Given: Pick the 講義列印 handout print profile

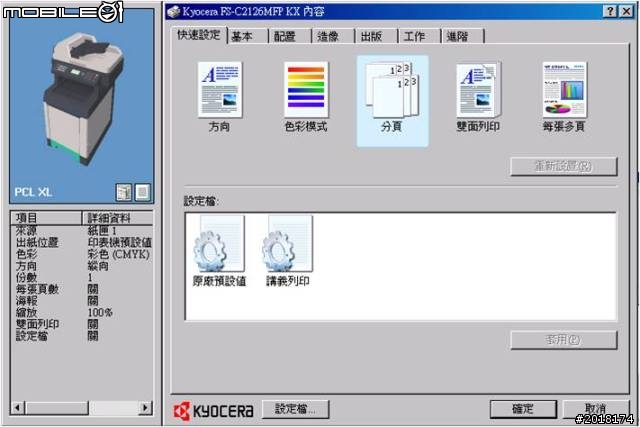Looking at the screenshot, I should point(288,251).
